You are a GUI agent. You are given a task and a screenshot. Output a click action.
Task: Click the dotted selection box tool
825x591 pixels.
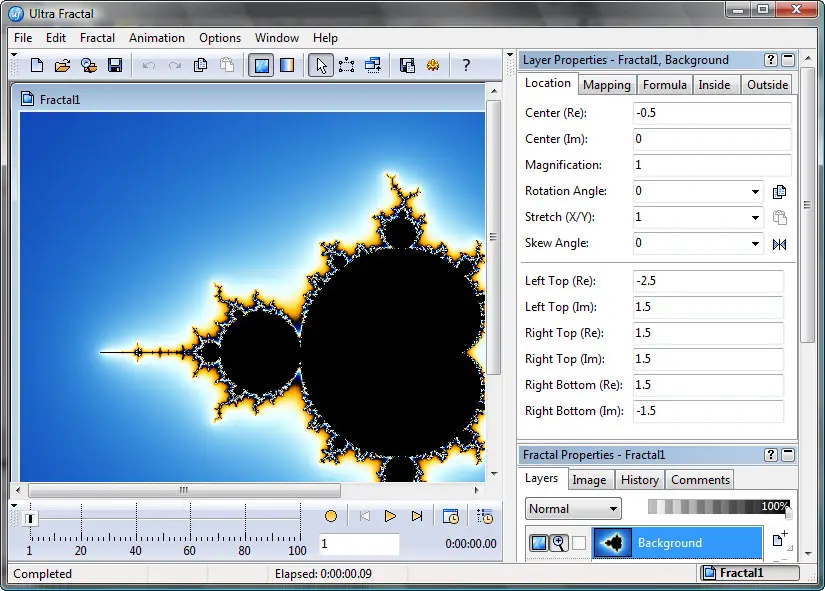pyautogui.click(x=347, y=65)
